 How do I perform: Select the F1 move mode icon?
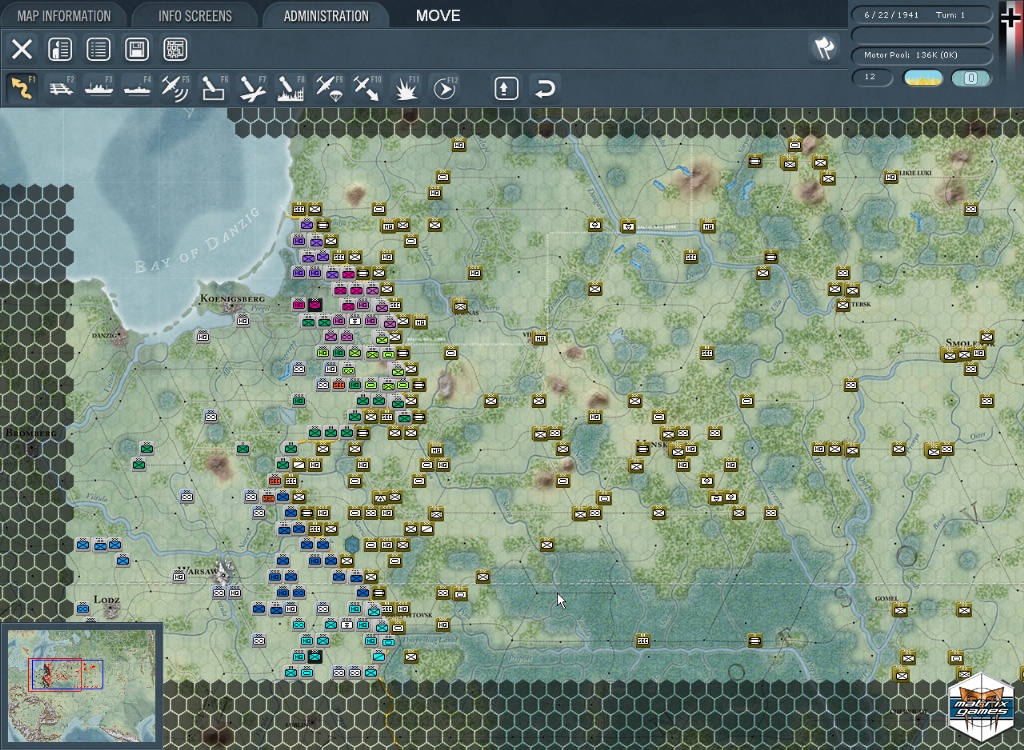(22, 88)
